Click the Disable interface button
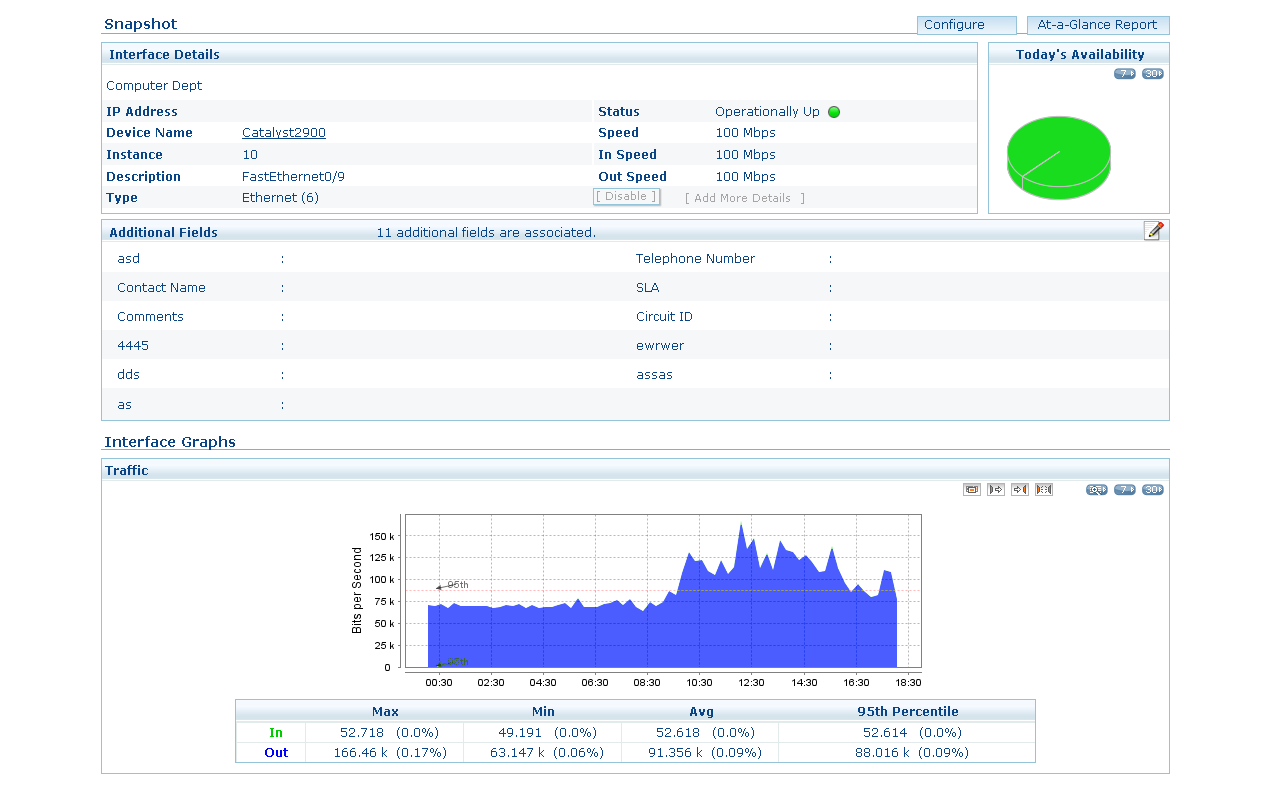The height and width of the screenshot is (804, 1263). [x=626, y=197]
